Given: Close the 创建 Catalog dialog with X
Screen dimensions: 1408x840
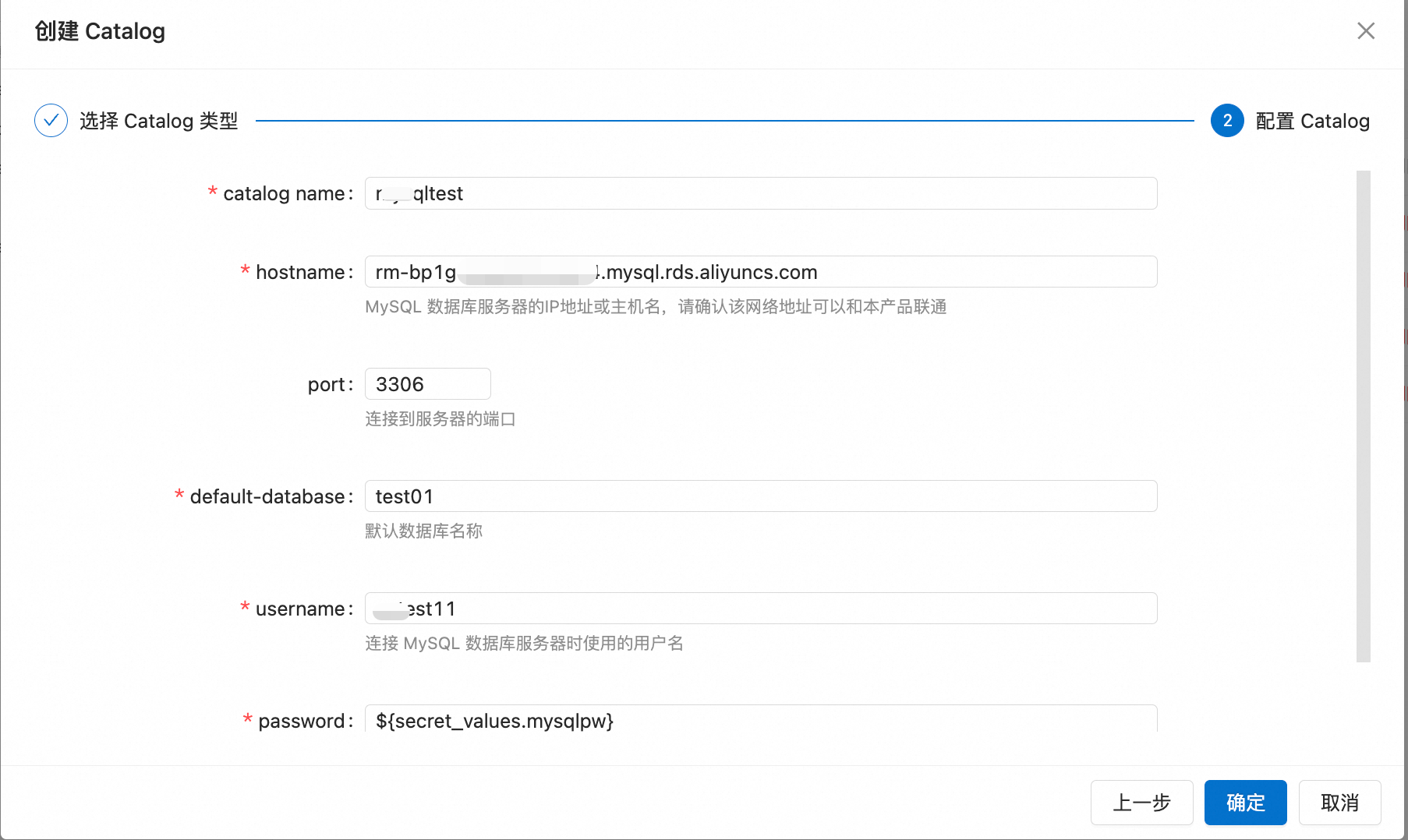Looking at the screenshot, I should pyautogui.click(x=1365, y=31).
